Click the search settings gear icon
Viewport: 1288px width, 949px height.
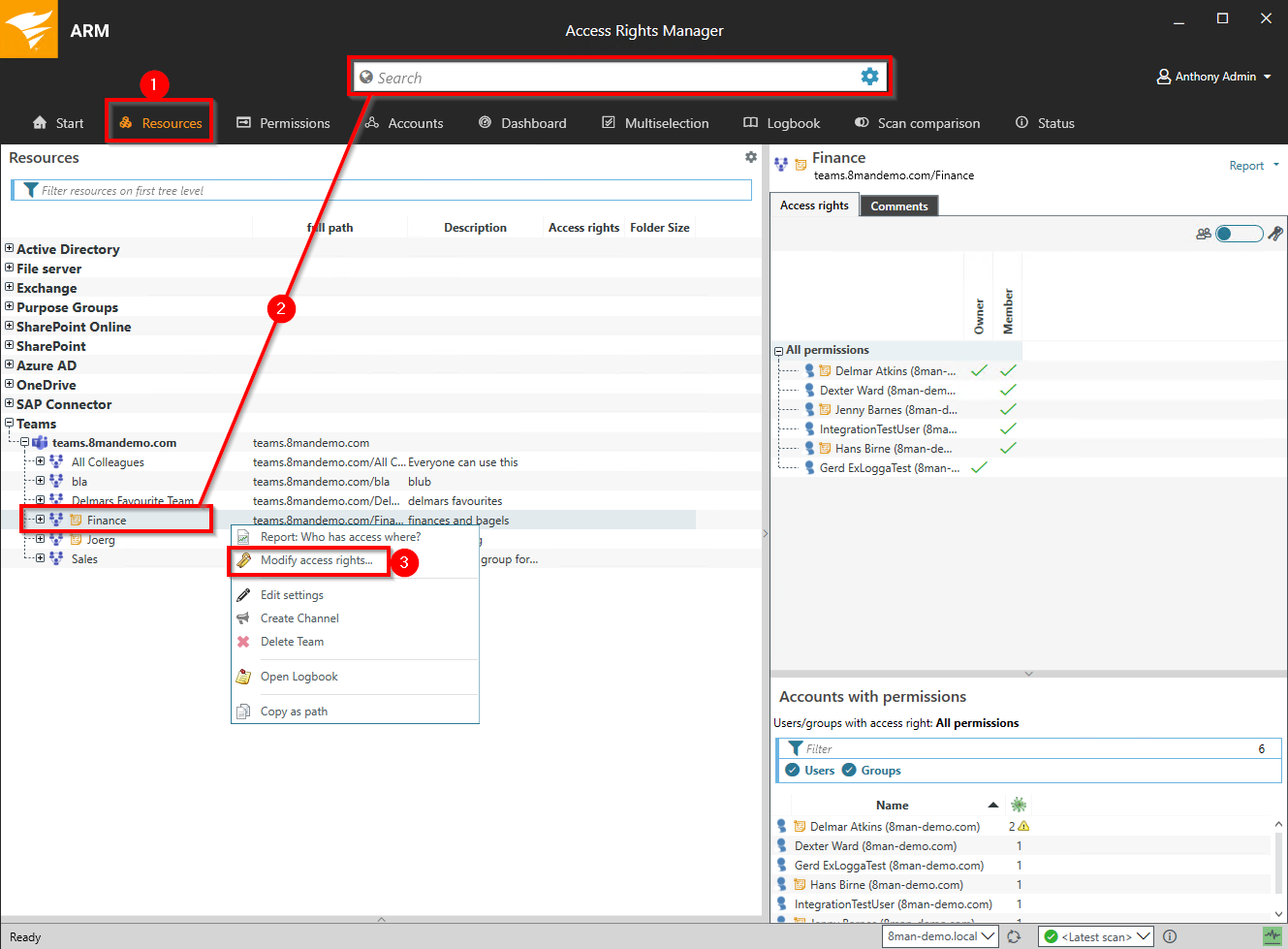[869, 77]
